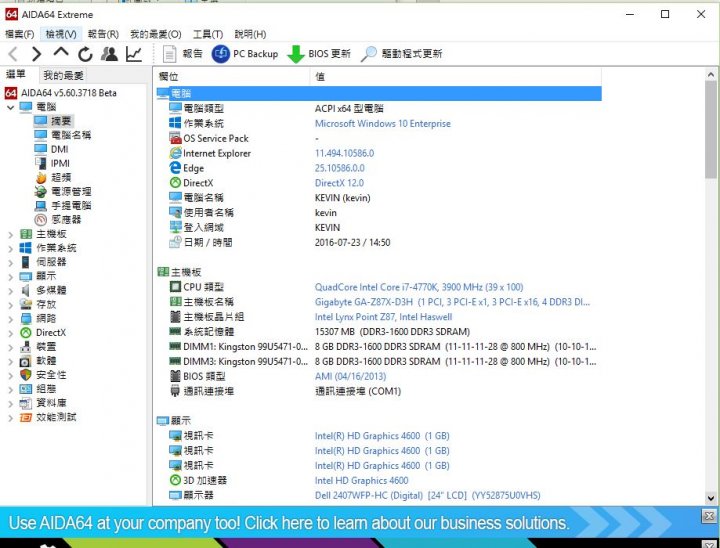Open the 工具(T) menu
The height and width of the screenshot is (548, 720).
(x=208, y=34)
